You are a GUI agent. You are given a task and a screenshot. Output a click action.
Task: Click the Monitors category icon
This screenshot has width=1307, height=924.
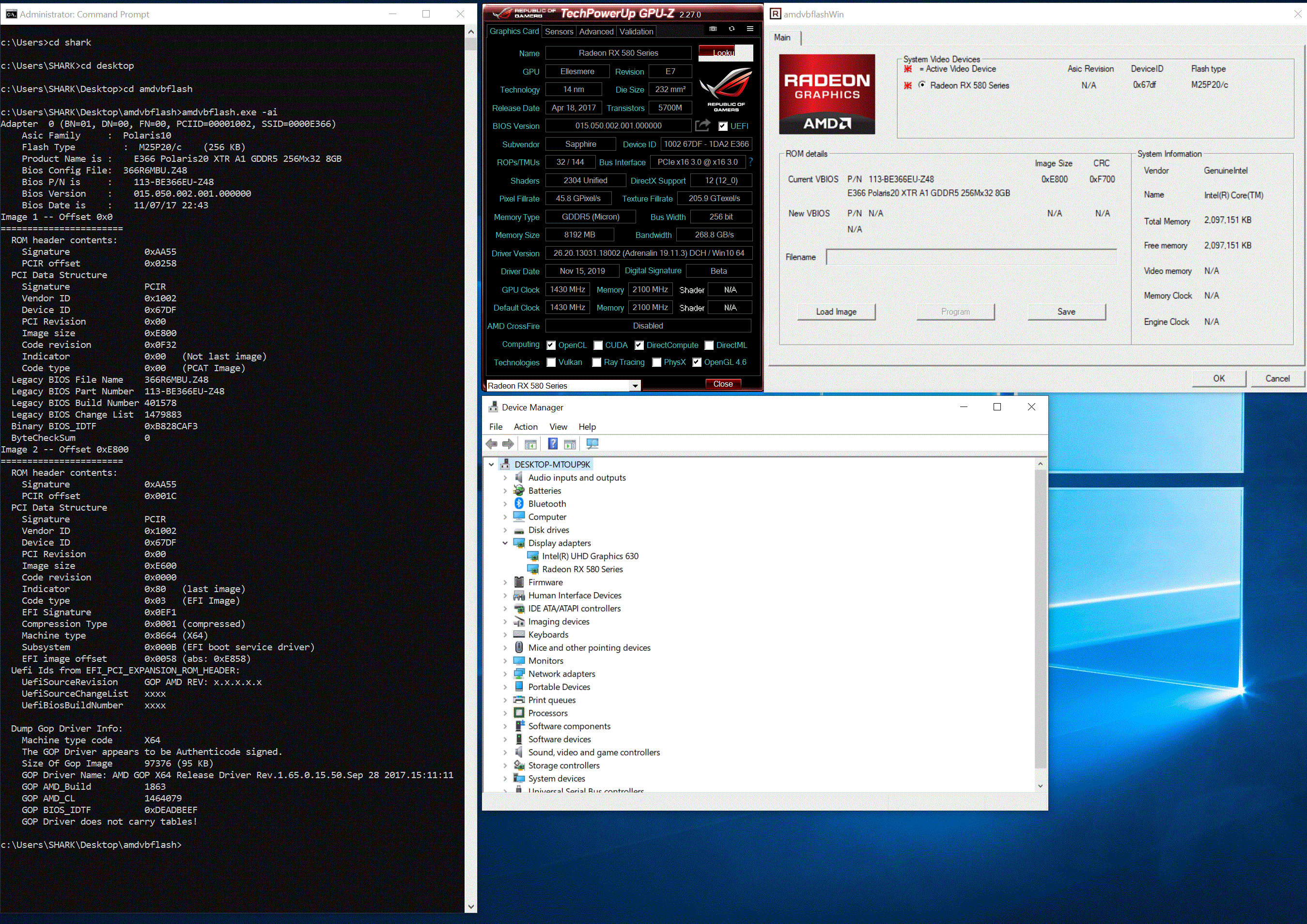(519, 661)
